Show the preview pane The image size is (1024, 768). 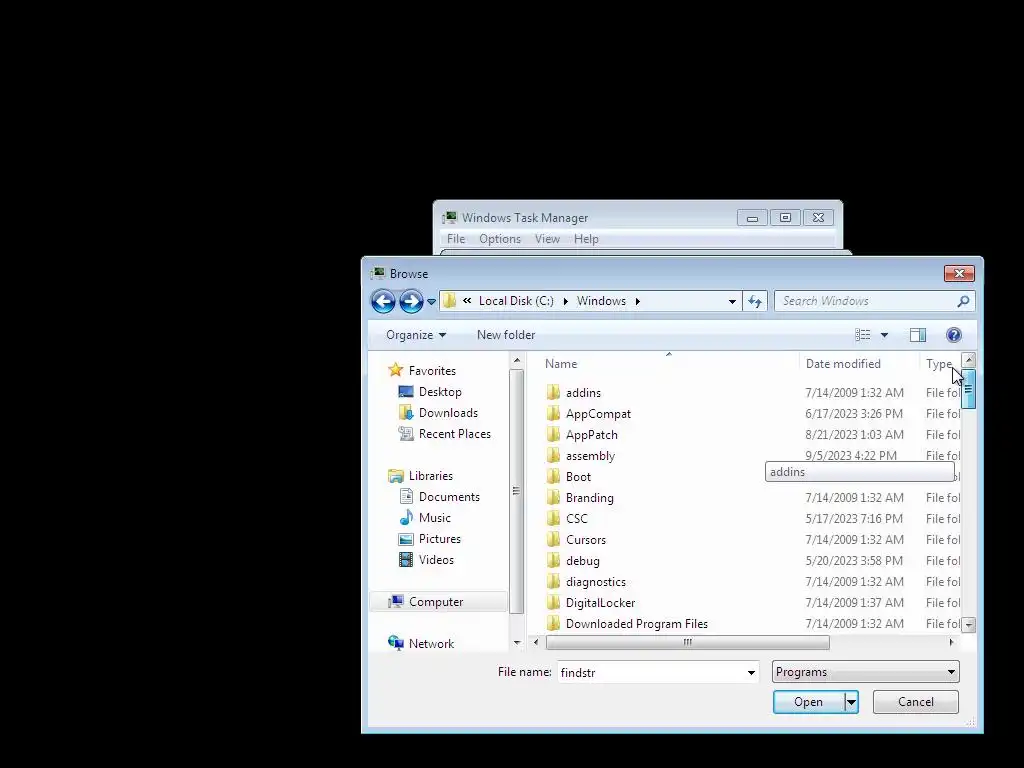click(918, 335)
